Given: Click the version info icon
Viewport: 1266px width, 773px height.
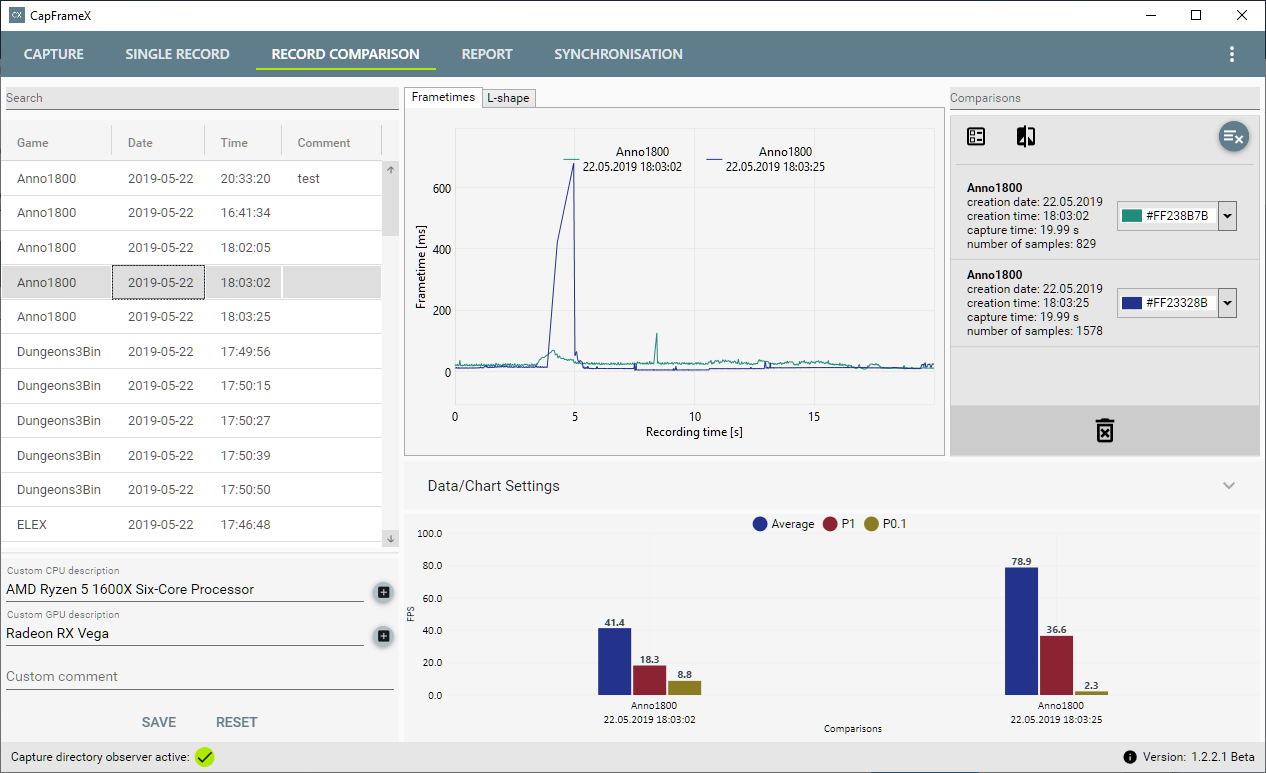Looking at the screenshot, I should coord(1130,757).
